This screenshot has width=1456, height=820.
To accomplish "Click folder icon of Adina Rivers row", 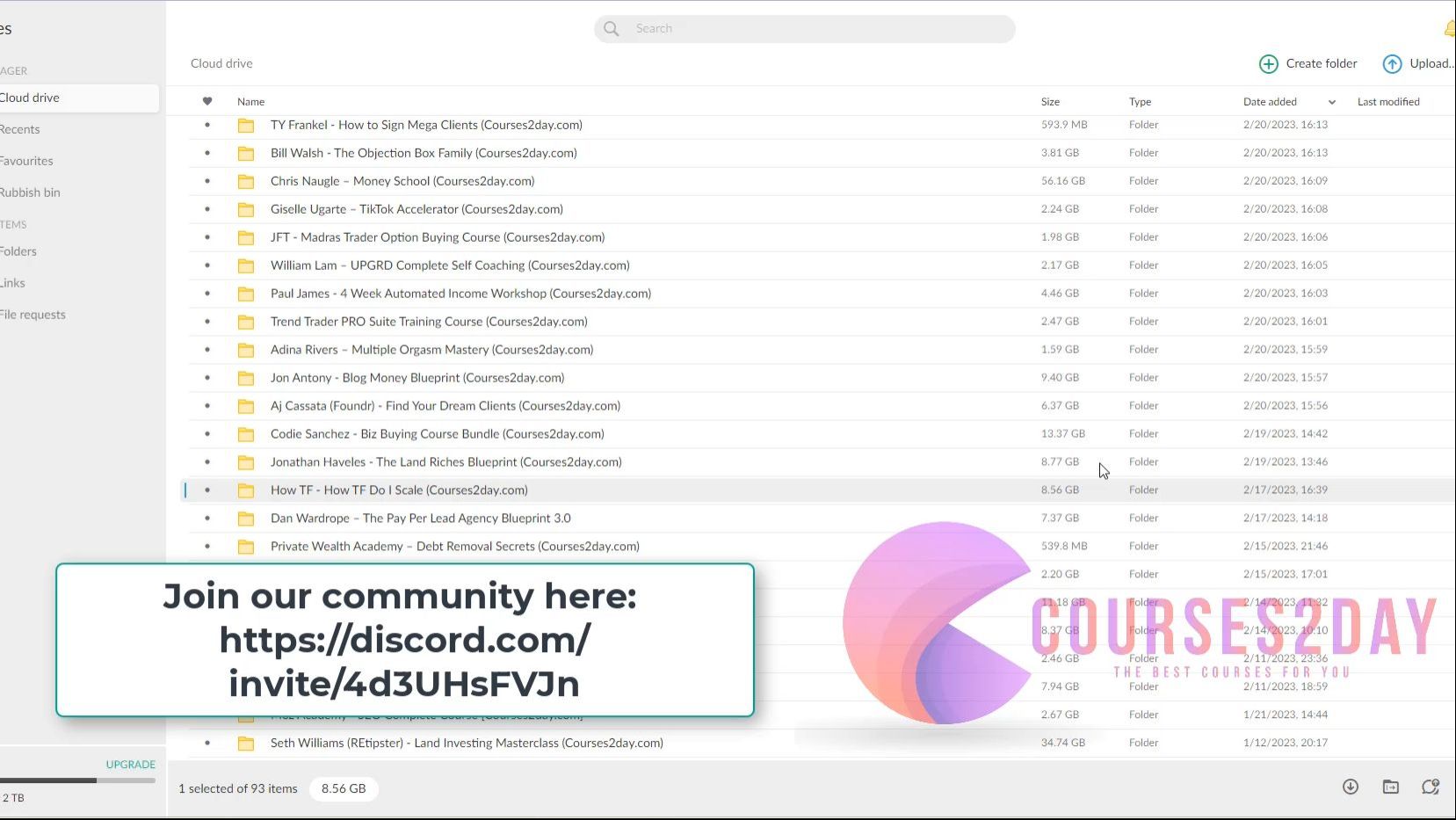I will point(246,351).
